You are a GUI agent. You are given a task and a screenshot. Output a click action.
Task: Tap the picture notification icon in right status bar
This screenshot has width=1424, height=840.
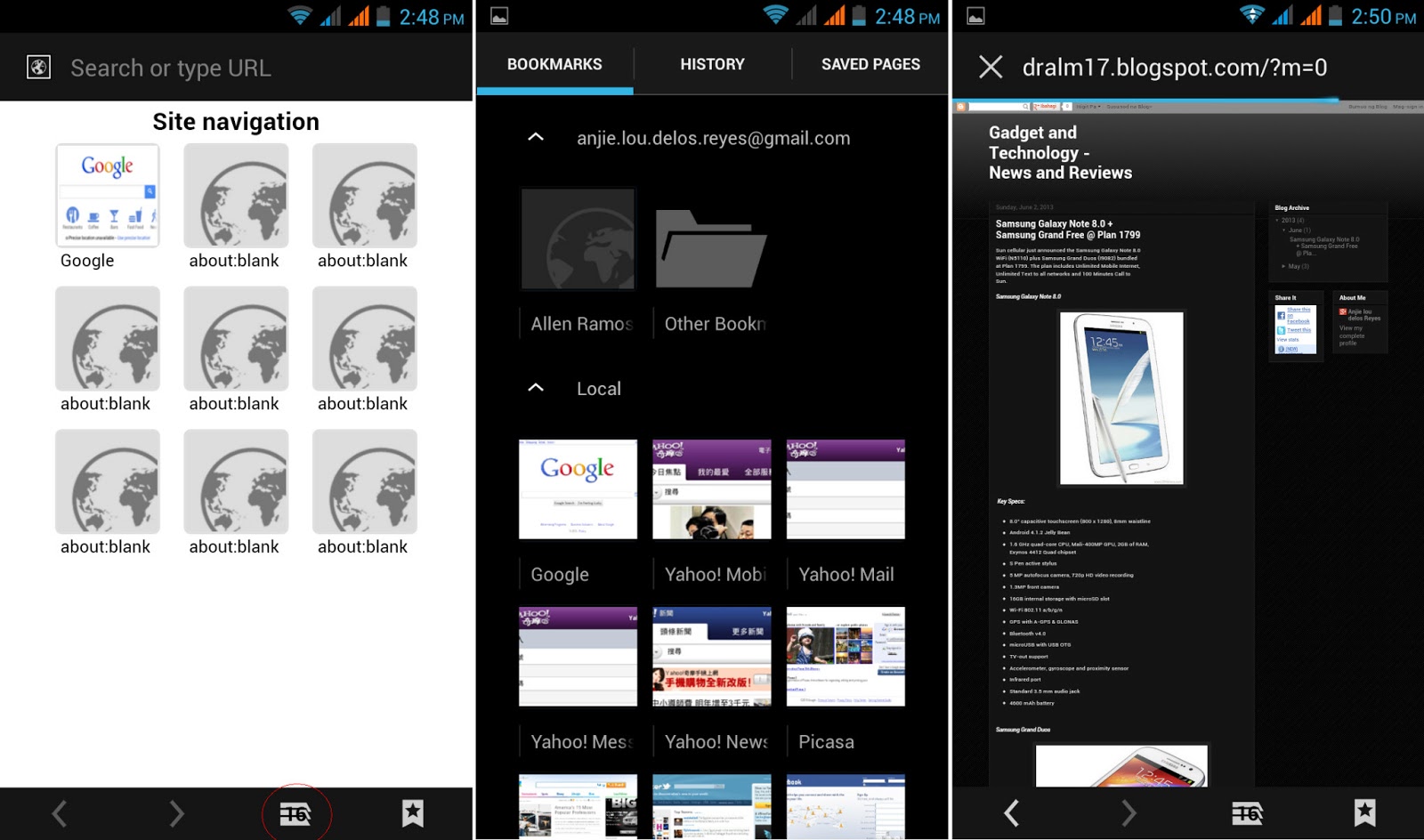(x=975, y=16)
